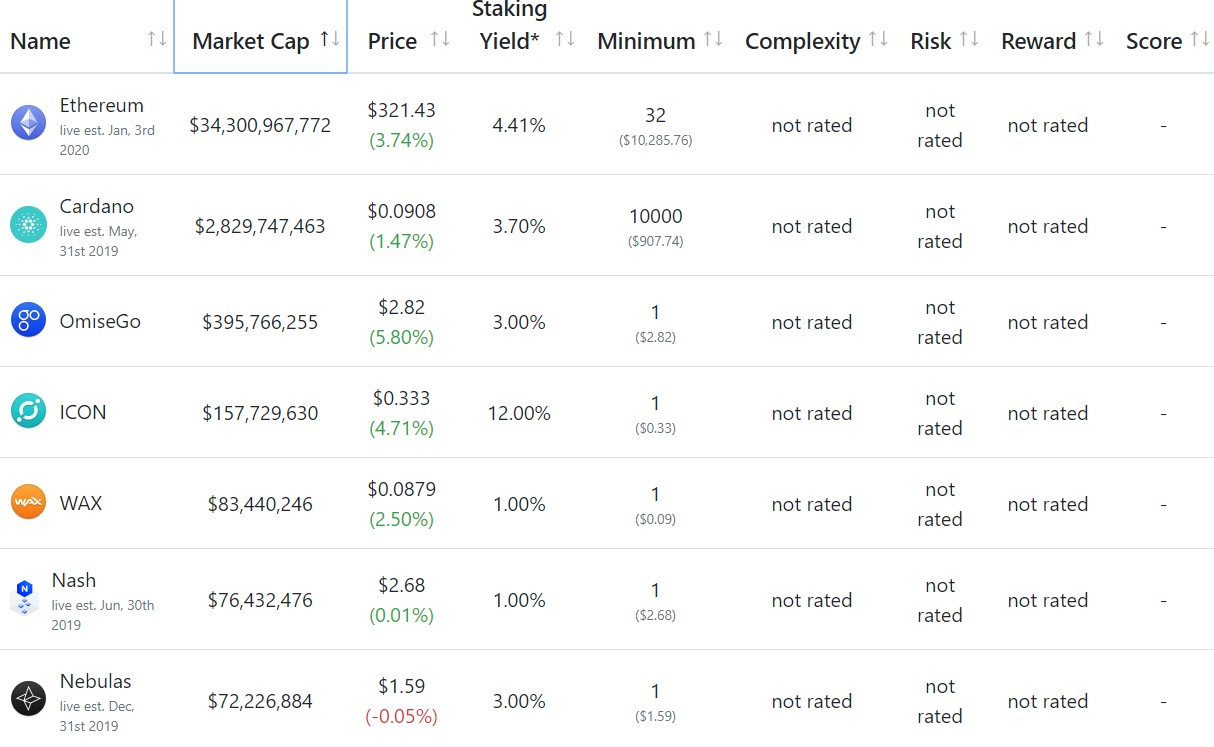Click the Nash coin logo icon
1214x747 pixels.
click(x=24, y=597)
